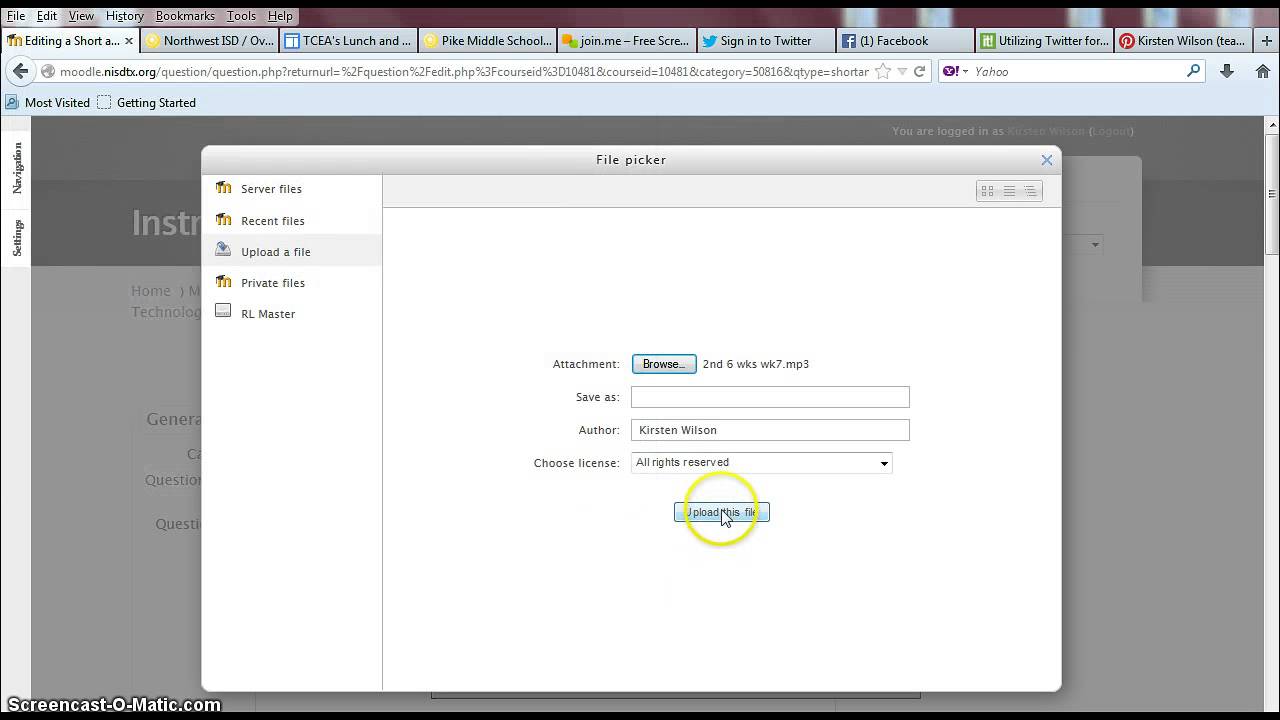Switch file picker to icon view
This screenshot has width=1280, height=720.
tap(988, 191)
